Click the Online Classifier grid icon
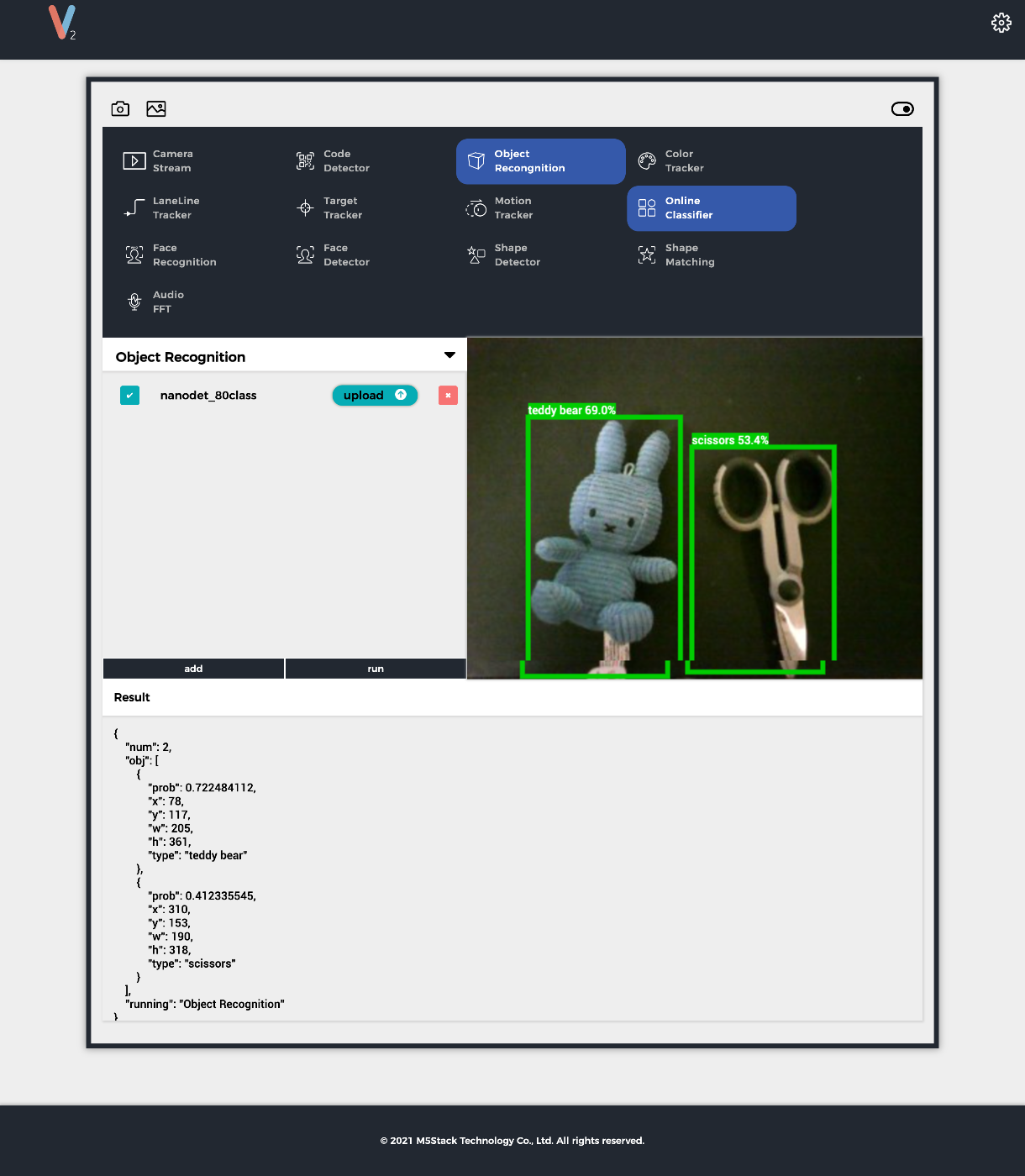The width and height of the screenshot is (1025, 1176). click(647, 208)
